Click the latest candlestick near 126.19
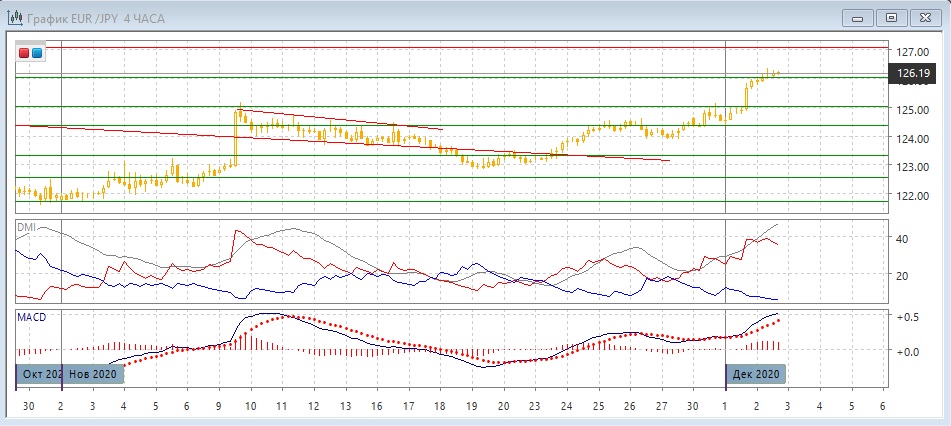 tap(776, 72)
